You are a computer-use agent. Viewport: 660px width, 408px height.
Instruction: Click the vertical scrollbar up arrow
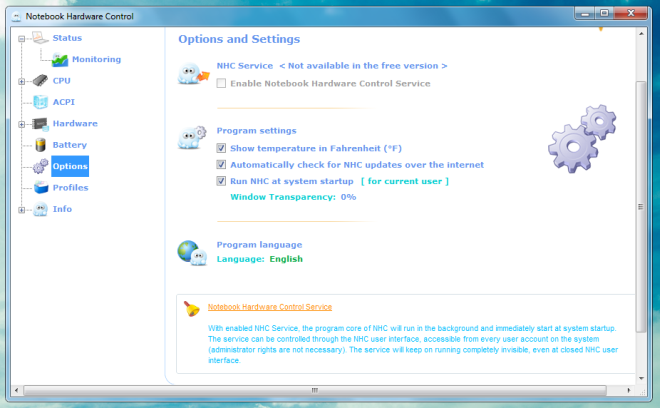pyautogui.click(x=641, y=33)
